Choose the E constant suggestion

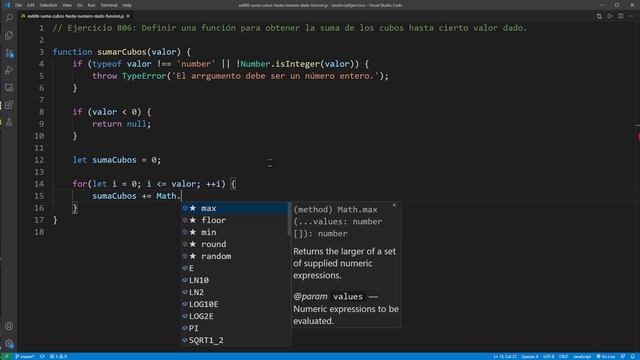point(235,268)
